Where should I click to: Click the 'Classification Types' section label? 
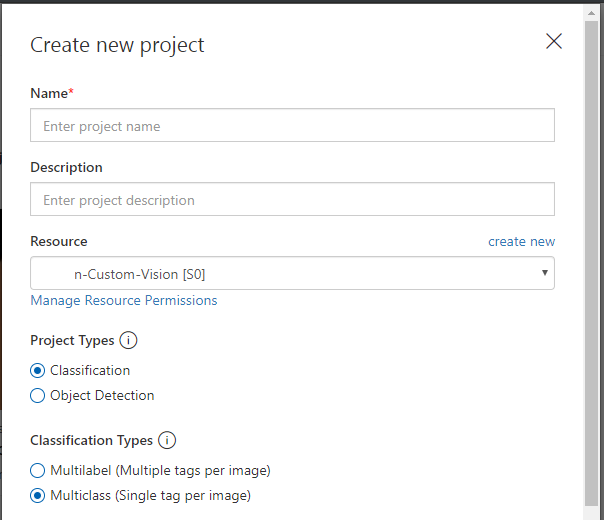91,440
